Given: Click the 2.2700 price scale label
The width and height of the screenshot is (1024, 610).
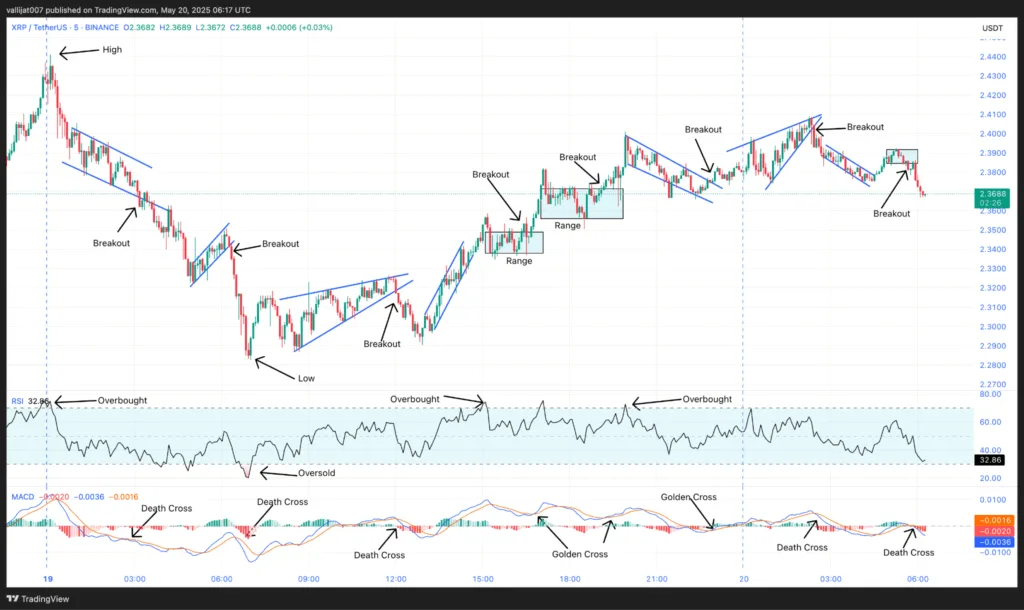Looking at the screenshot, I should click(993, 385).
